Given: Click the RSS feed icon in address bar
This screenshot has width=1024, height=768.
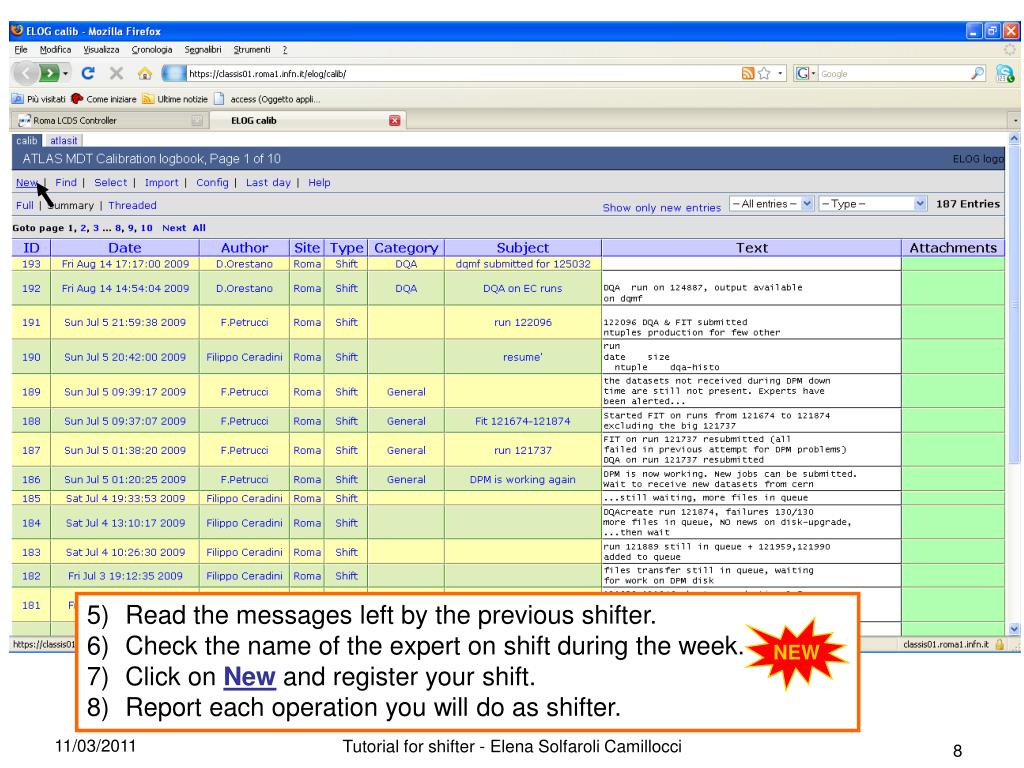Looking at the screenshot, I should coord(748,74).
